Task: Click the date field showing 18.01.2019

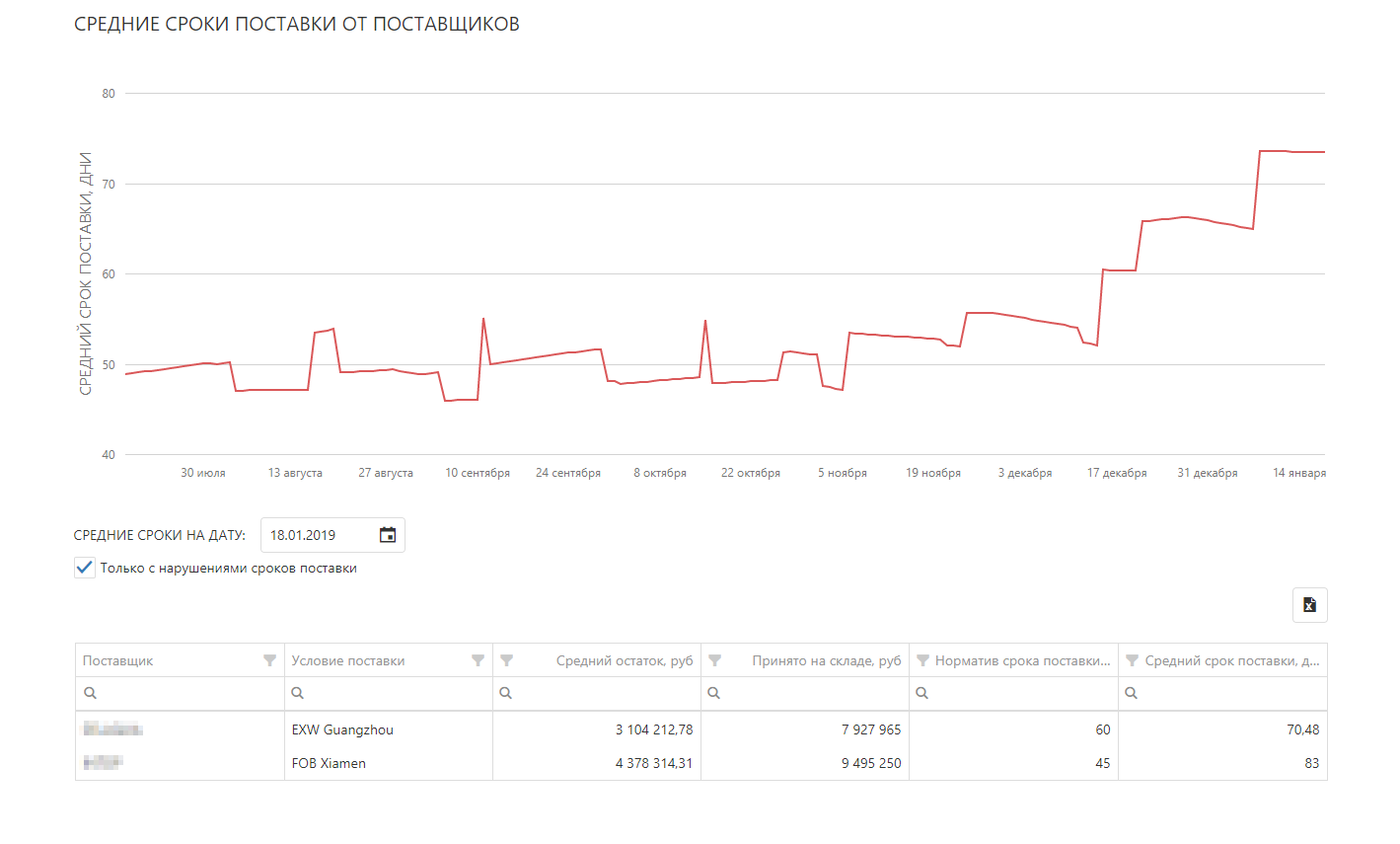Action: [x=318, y=535]
